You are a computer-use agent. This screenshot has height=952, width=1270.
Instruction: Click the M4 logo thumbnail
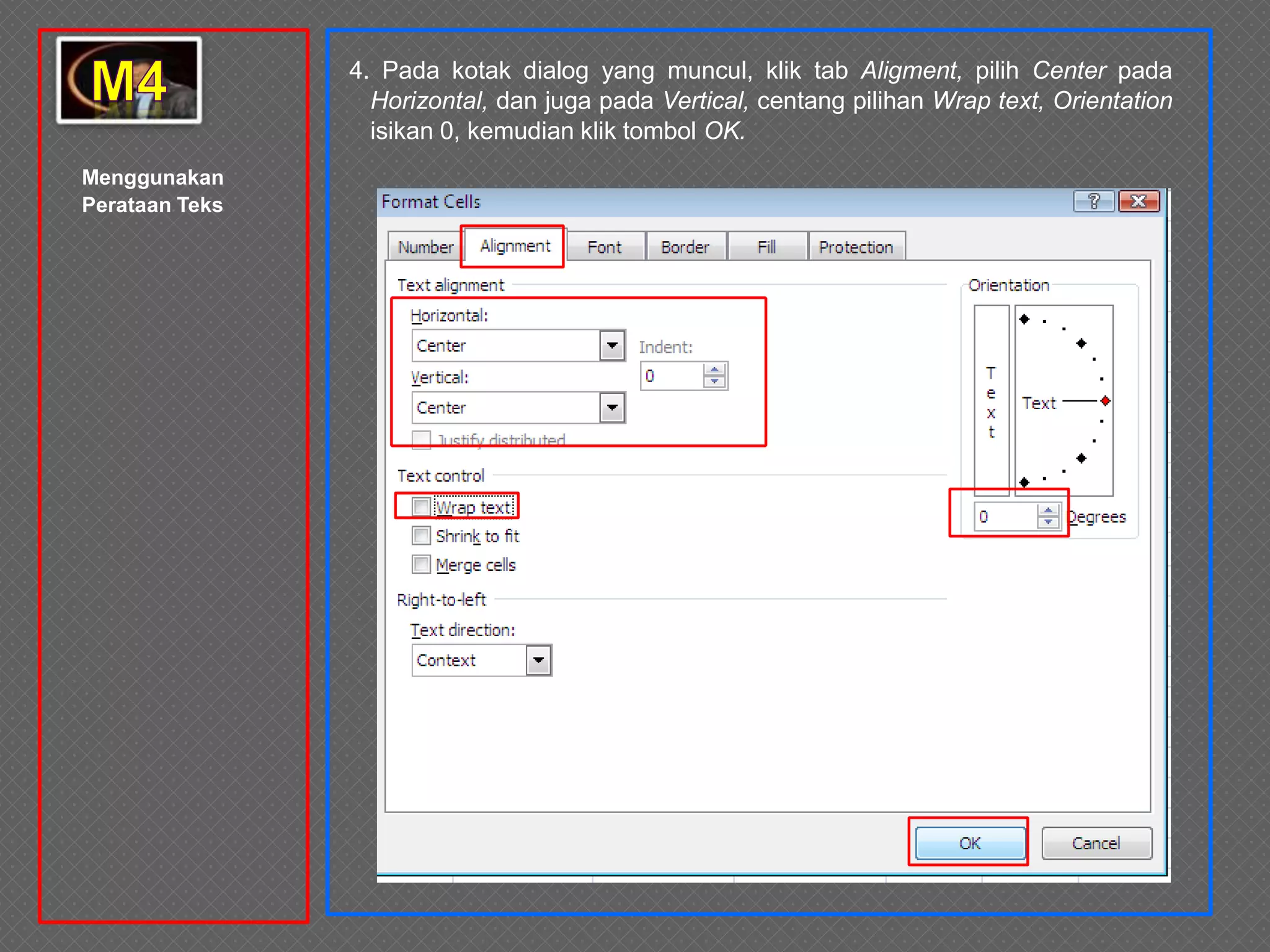point(129,81)
